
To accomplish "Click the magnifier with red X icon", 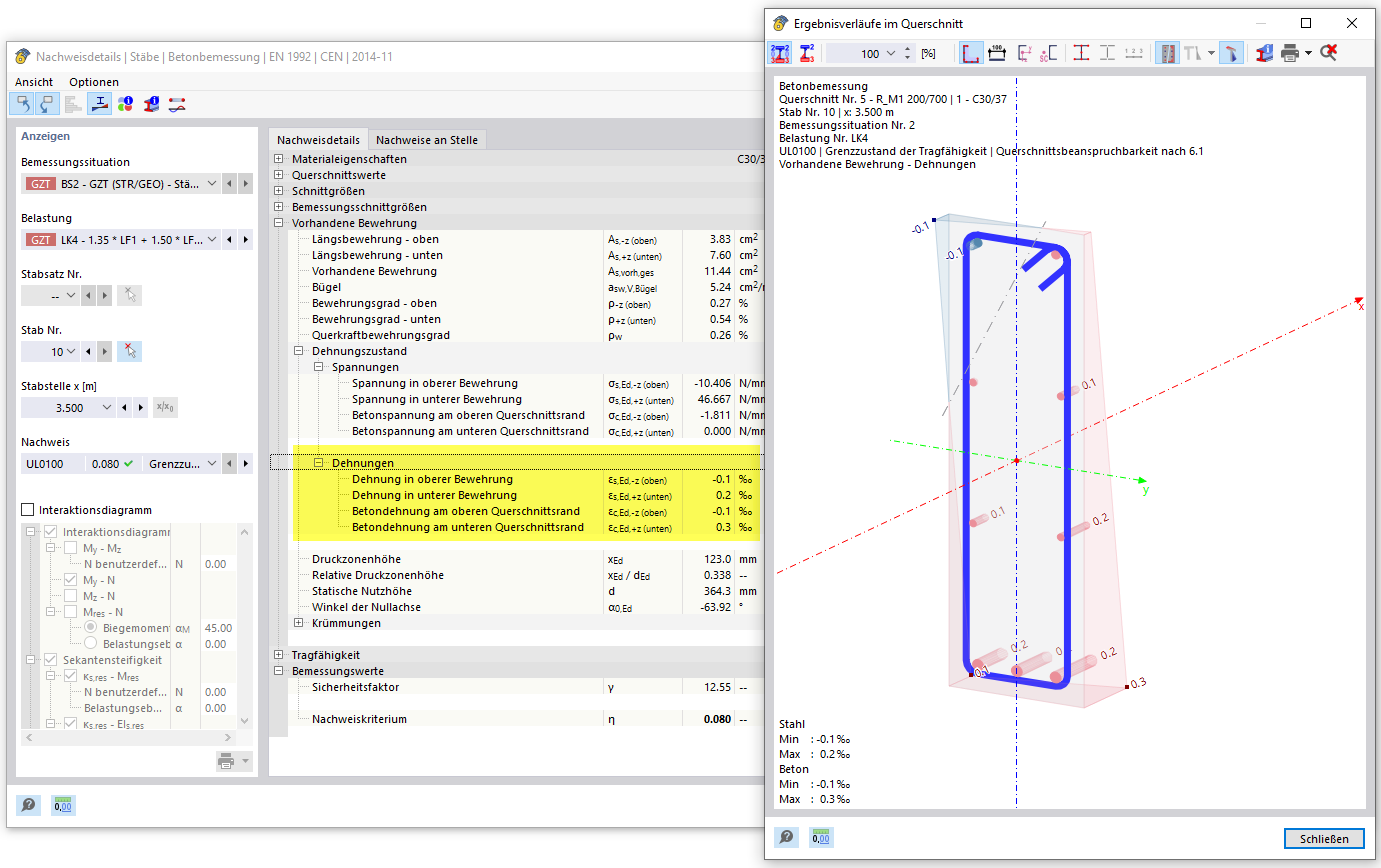I will click(x=1328, y=53).
